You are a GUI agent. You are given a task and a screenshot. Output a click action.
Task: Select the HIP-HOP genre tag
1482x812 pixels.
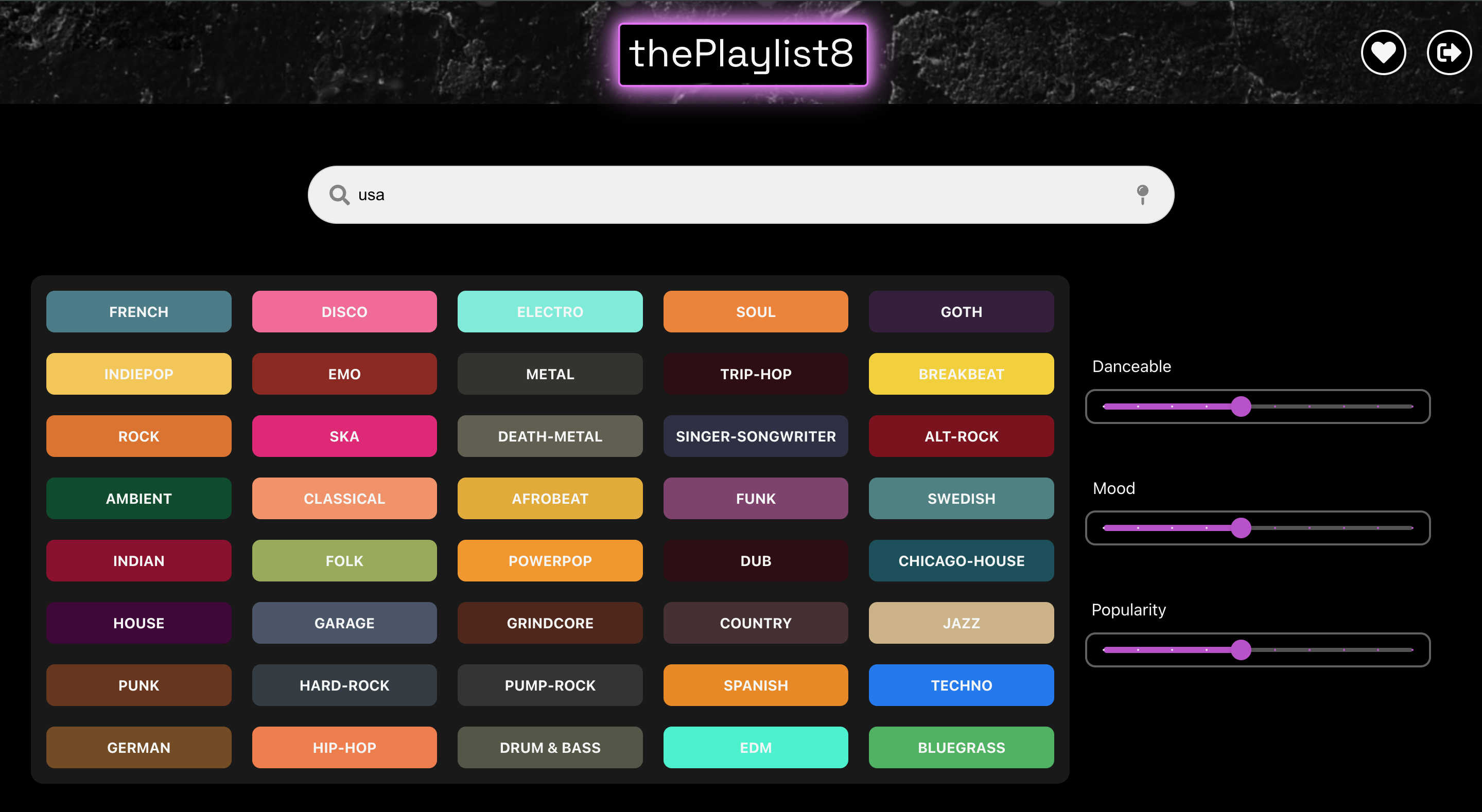tap(344, 748)
